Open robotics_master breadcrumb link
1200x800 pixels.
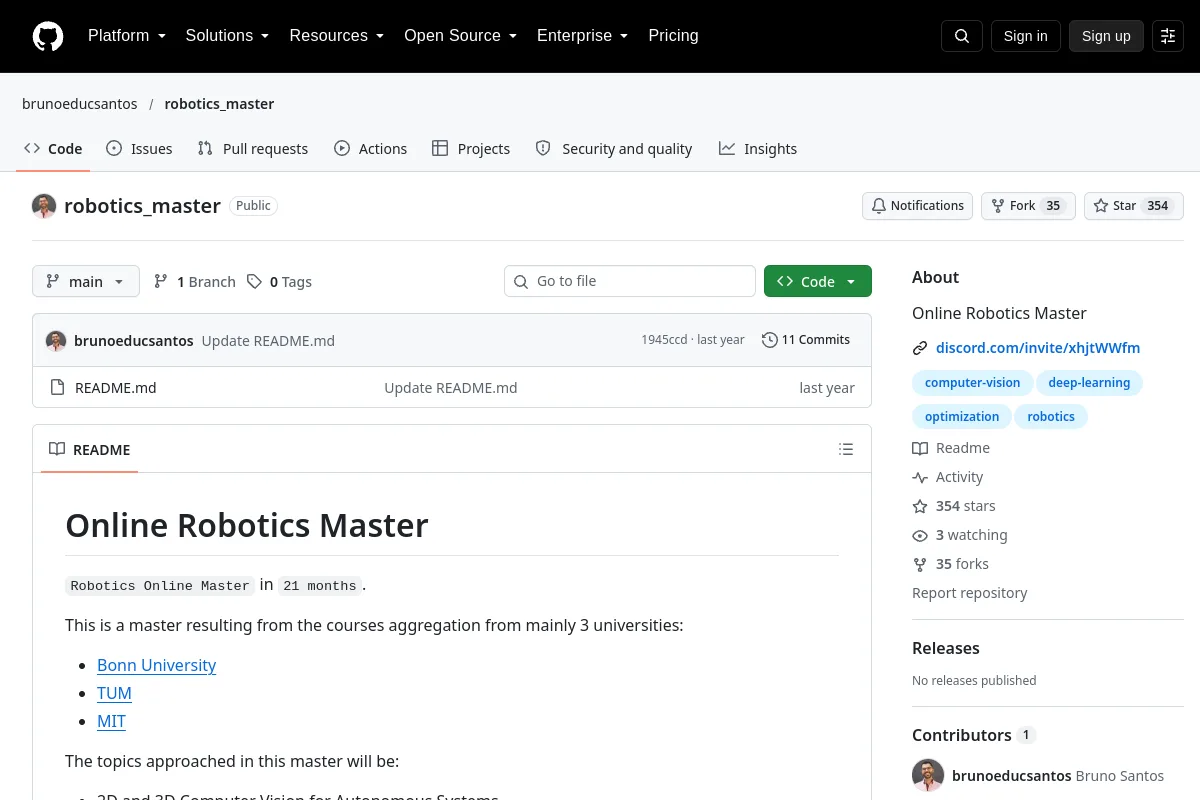coord(219,104)
